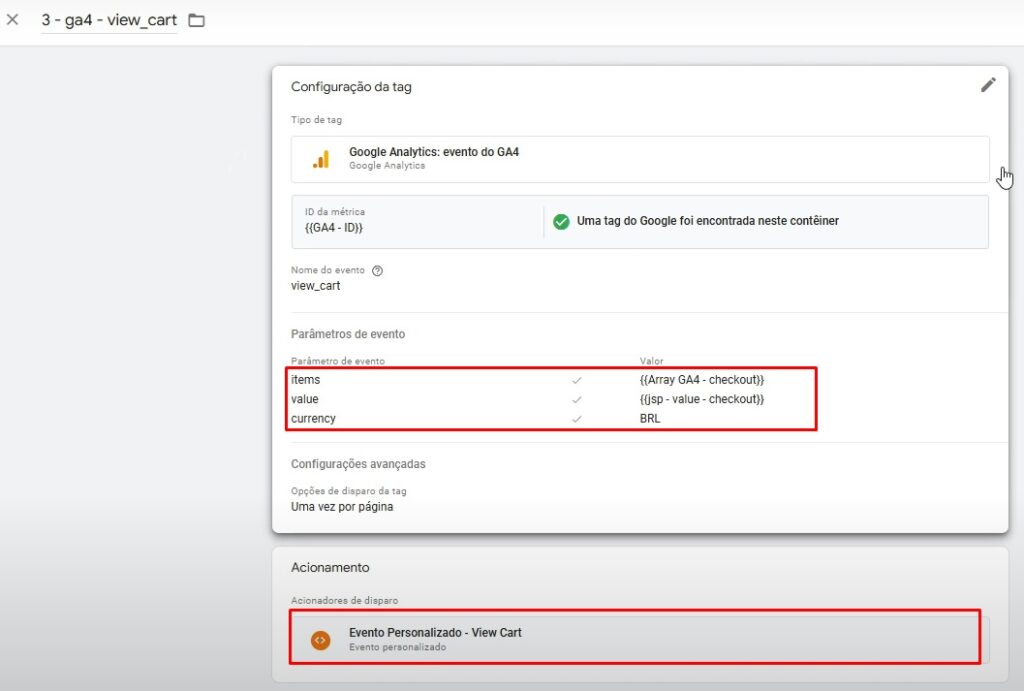Click the green checkmark Google tag found icon
Viewport: 1024px width, 691px height.
[x=561, y=221]
